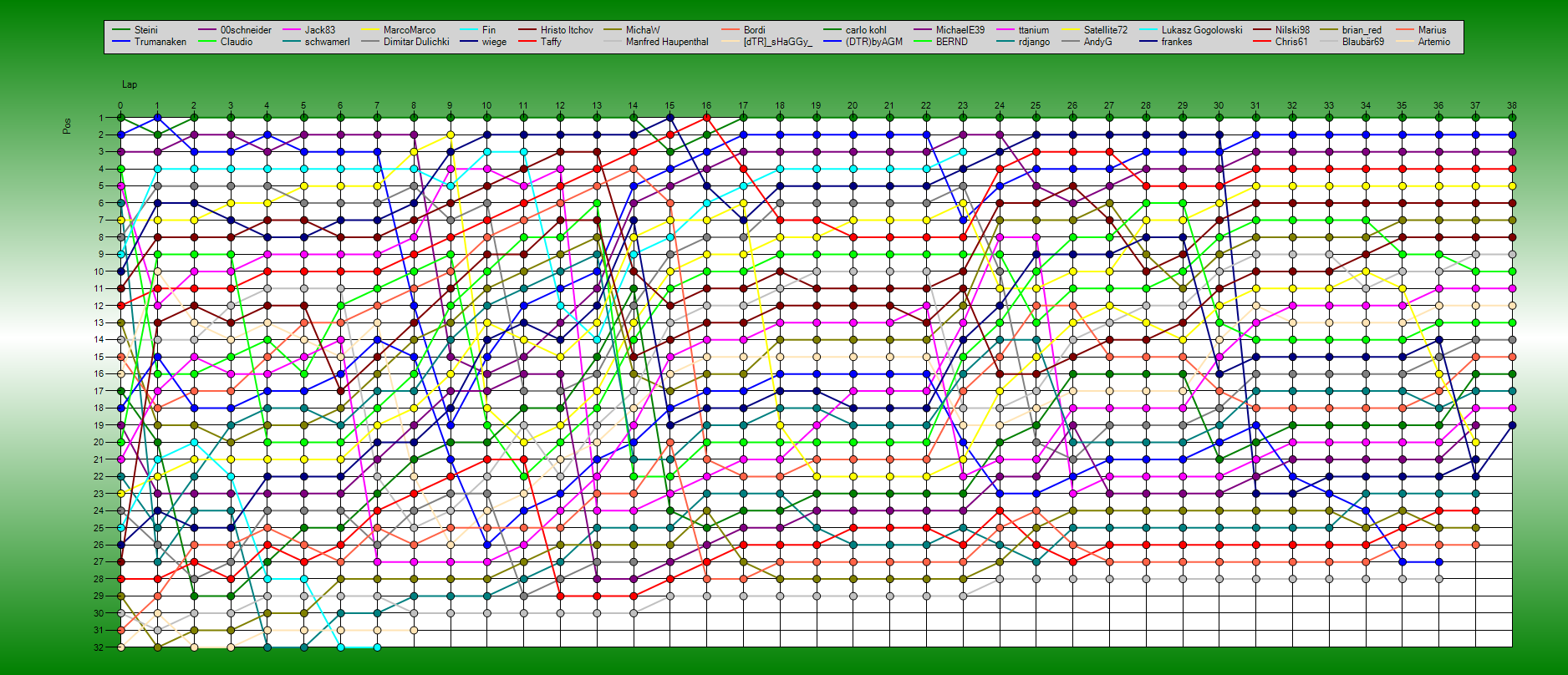Select the Chris61 legend name
1568x675 pixels.
(1291, 42)
